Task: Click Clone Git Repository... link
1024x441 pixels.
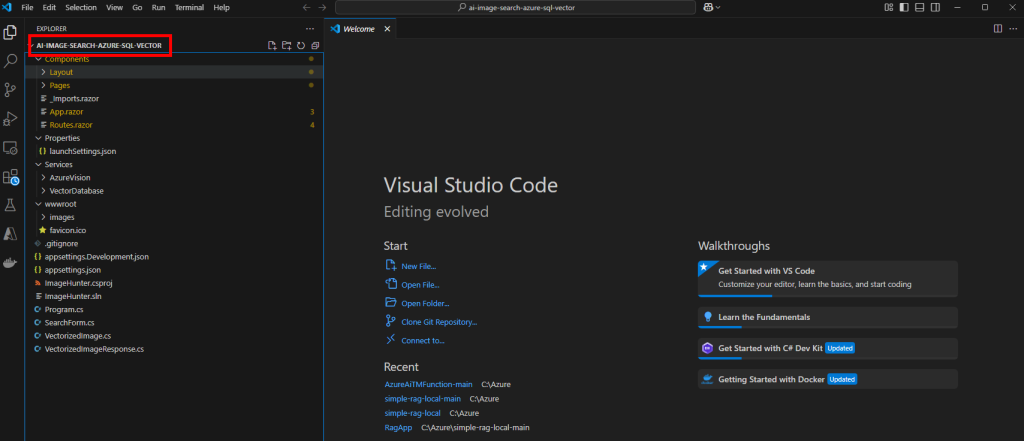Action: click(440, 322)
